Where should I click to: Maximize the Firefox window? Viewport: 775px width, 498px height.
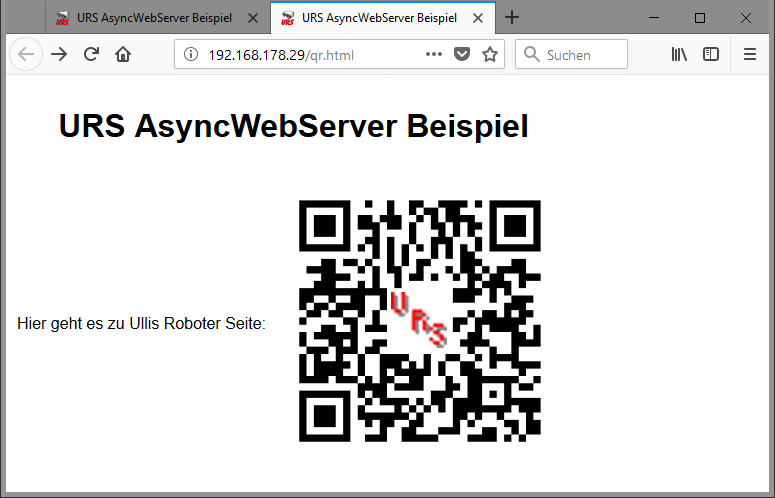(700, 18)
